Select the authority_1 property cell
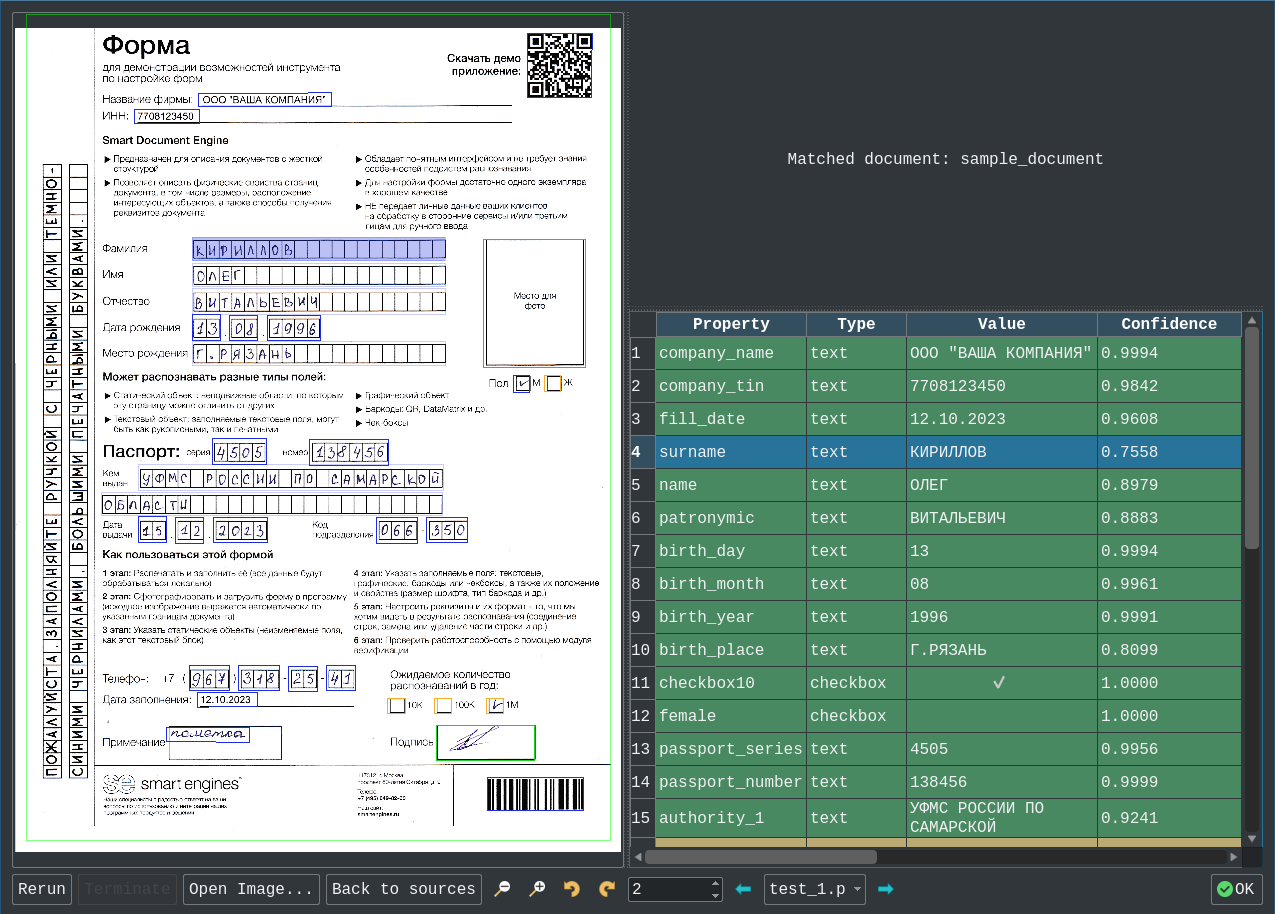The width and height of the screenshot is (1275, 914). 731,818
